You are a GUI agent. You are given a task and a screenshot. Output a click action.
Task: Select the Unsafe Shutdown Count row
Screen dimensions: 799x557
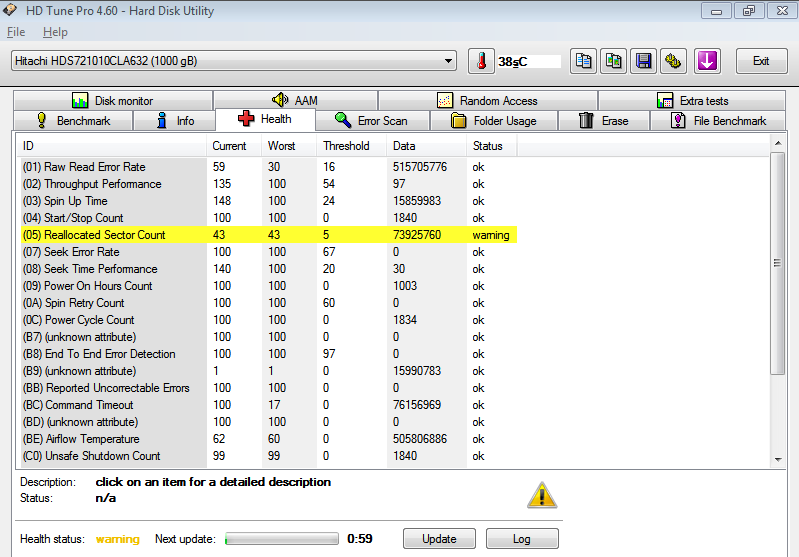click(269, 456)
